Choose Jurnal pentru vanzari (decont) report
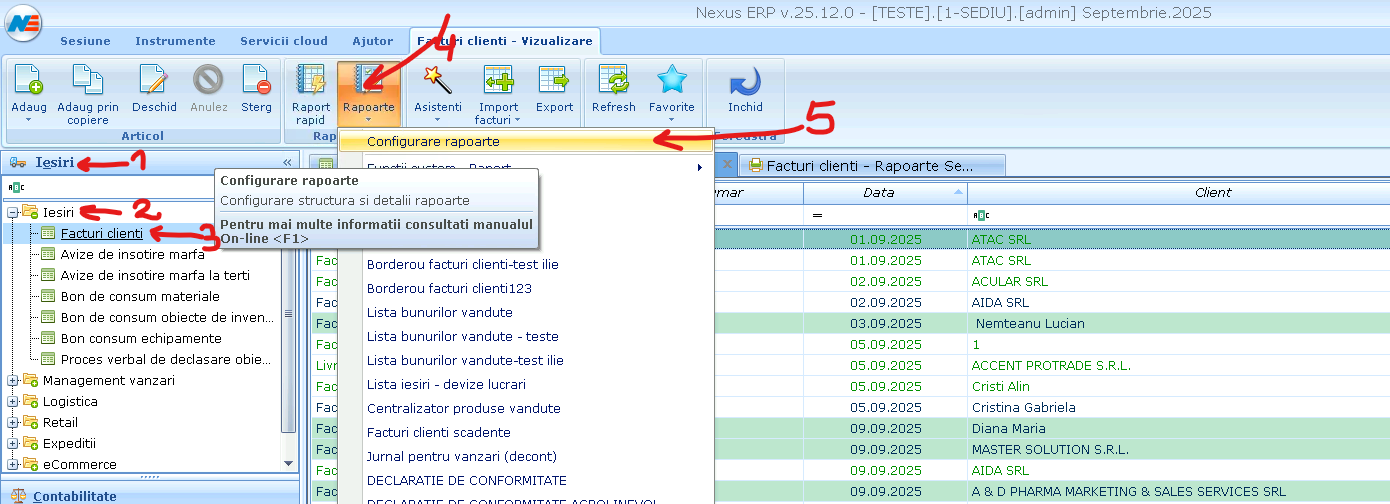This screenshot has height=504, width=1390. (x=449, y=456)
